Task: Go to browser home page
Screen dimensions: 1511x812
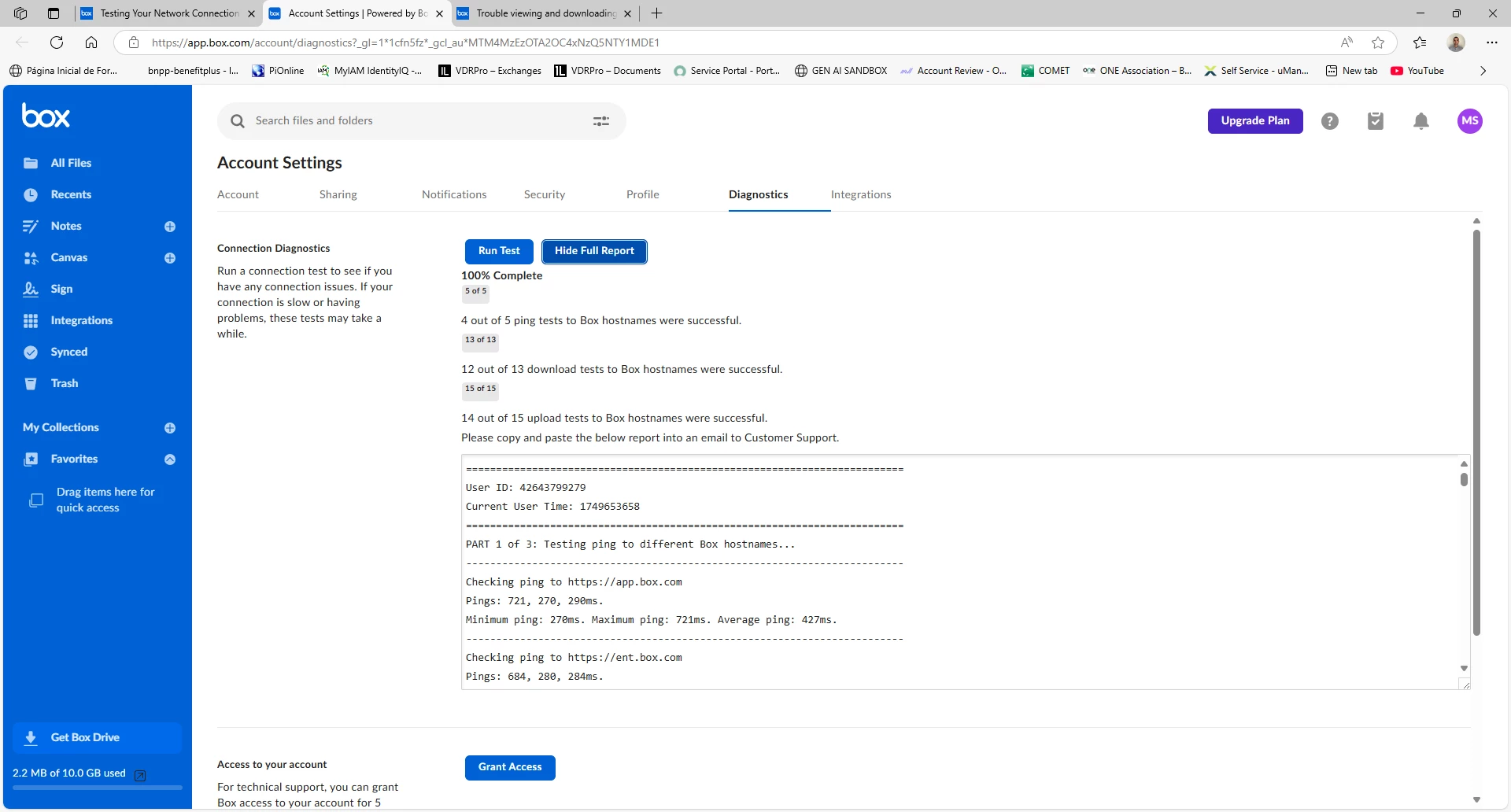Action: (91, 42)
